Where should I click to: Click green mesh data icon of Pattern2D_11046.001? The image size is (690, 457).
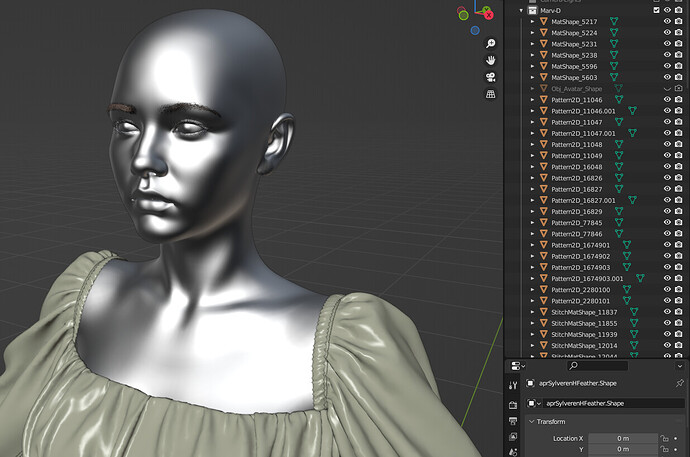tap(632, 111)
